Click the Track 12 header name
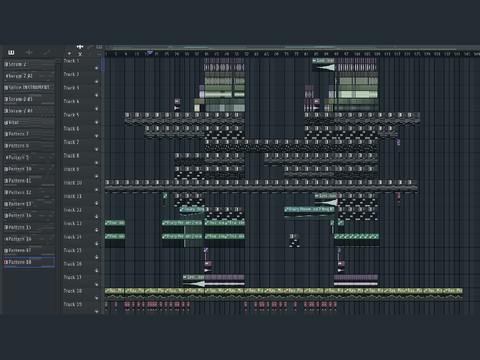Screen dimensions: 480x360 coord(73,210)
